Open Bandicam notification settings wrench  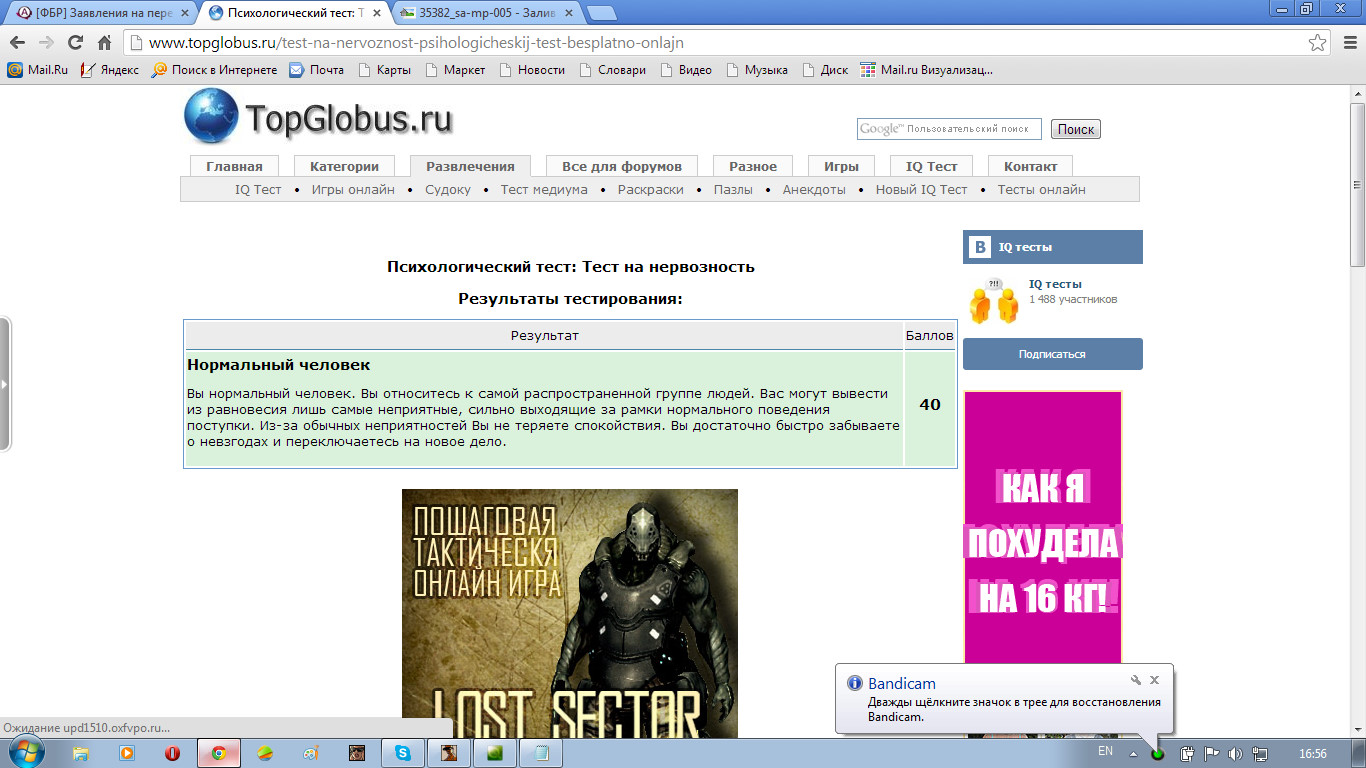[x=1136, y=680]
